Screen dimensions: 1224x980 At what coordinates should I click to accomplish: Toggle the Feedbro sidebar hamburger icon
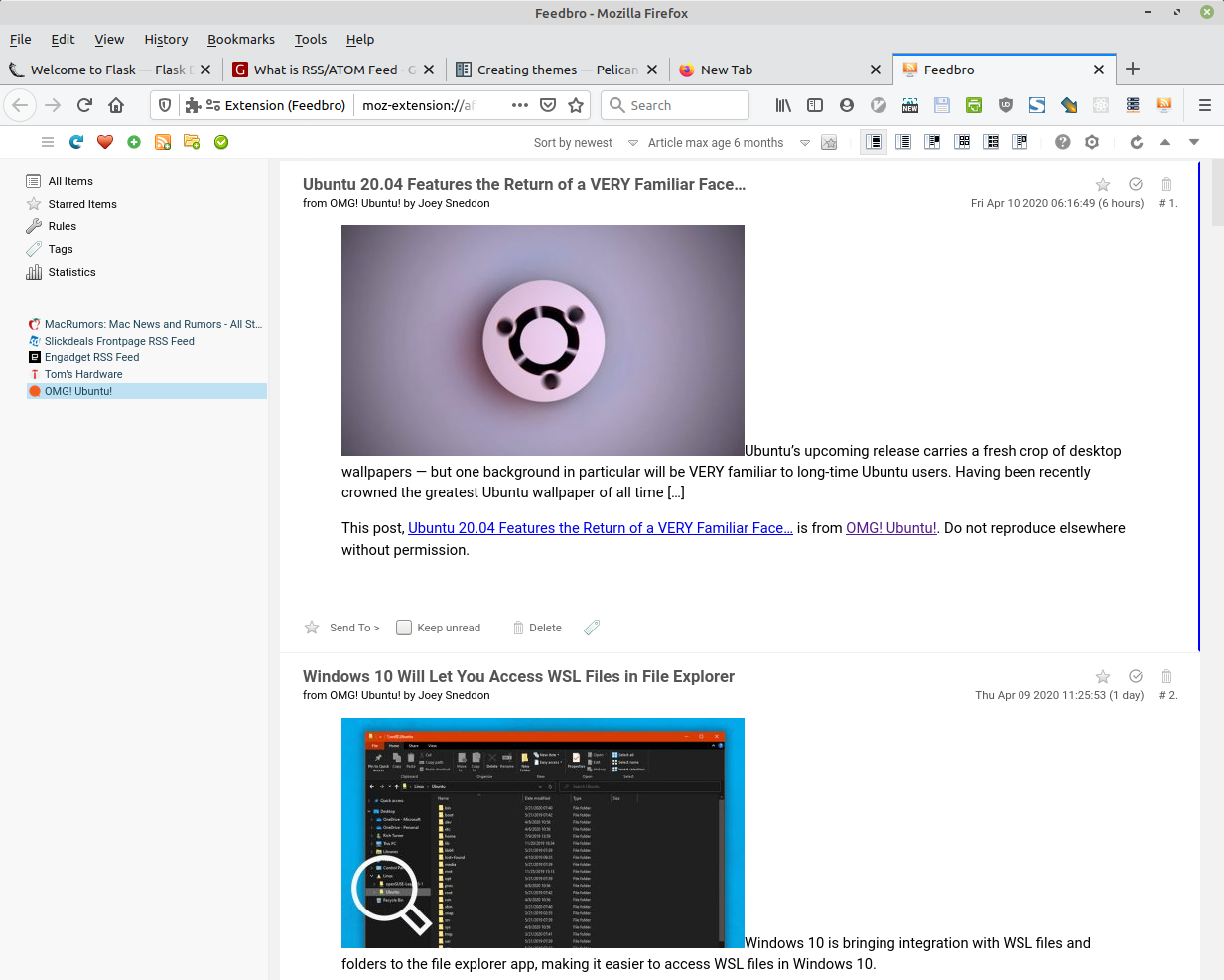47,142
